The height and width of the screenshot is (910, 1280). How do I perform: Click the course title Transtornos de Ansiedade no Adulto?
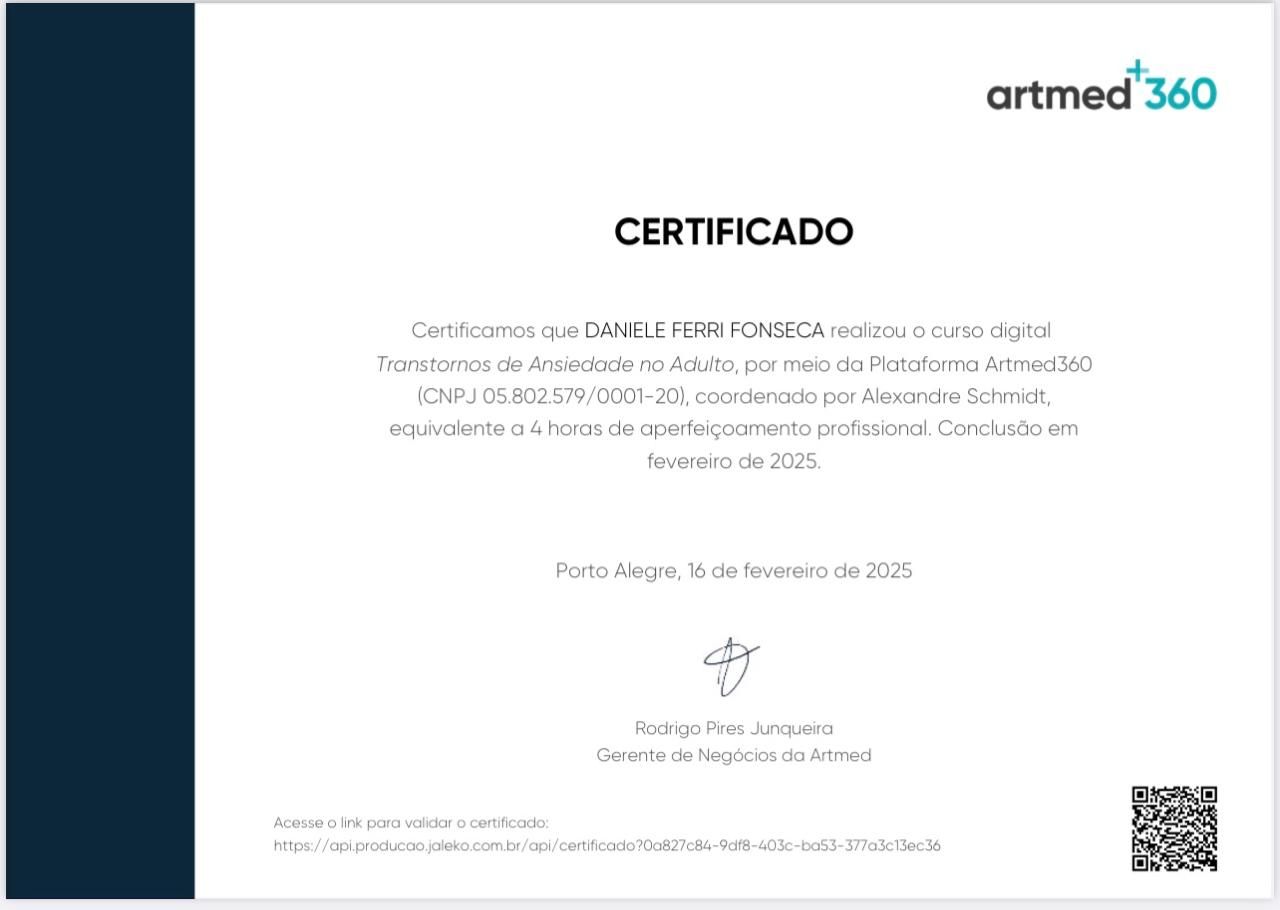pos(555,364)
